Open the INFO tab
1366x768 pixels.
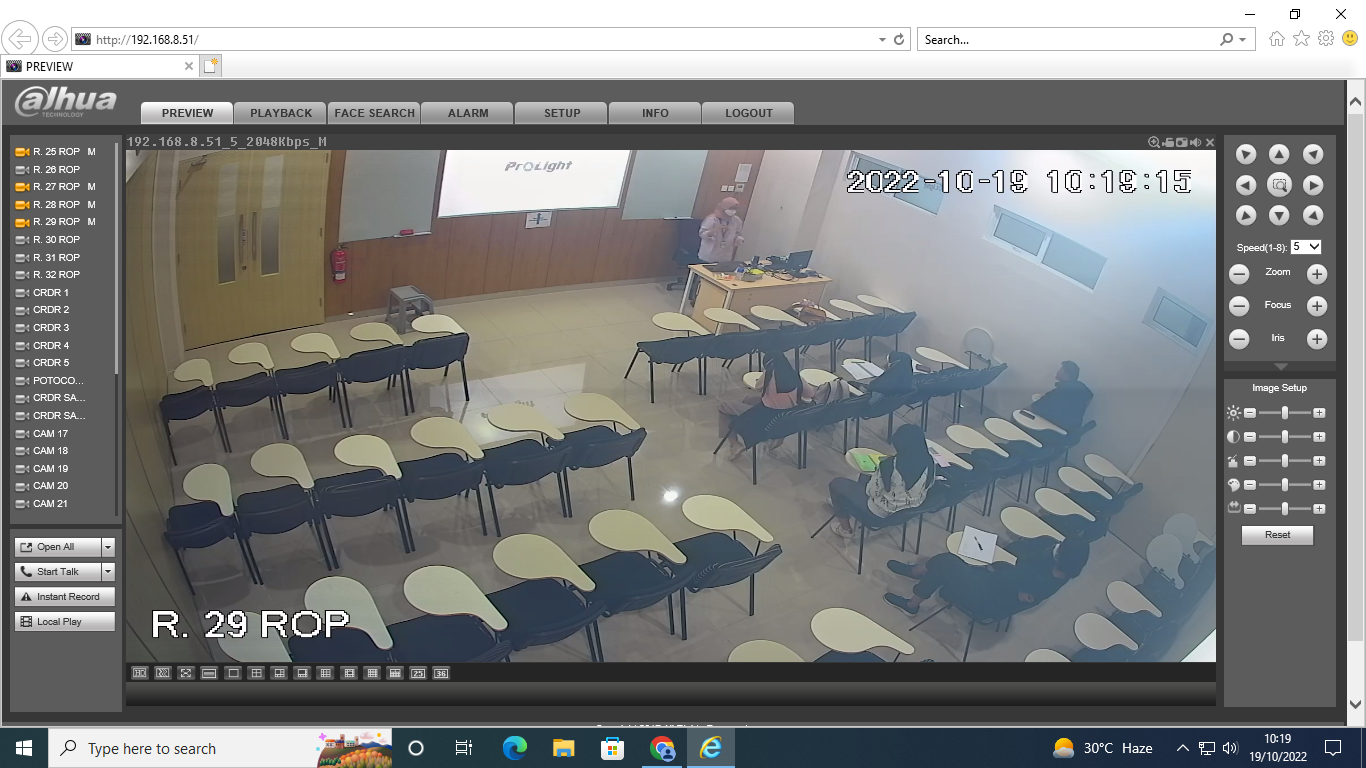pyautogui.click(x=655, y=113)
